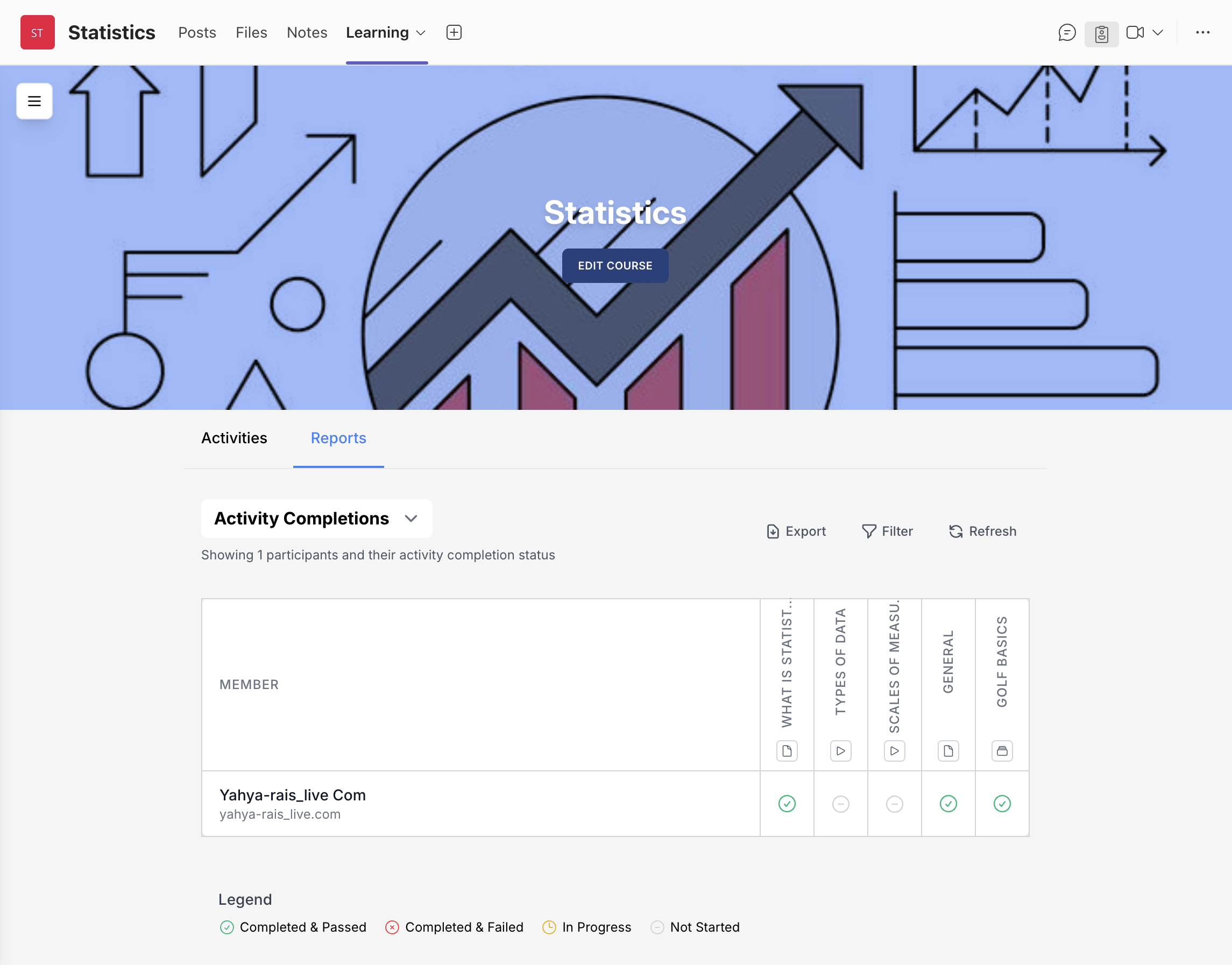The height and width of the screenshot is (965, 1232).
Task: Open the Files tab
Action: tap(251, 33)
